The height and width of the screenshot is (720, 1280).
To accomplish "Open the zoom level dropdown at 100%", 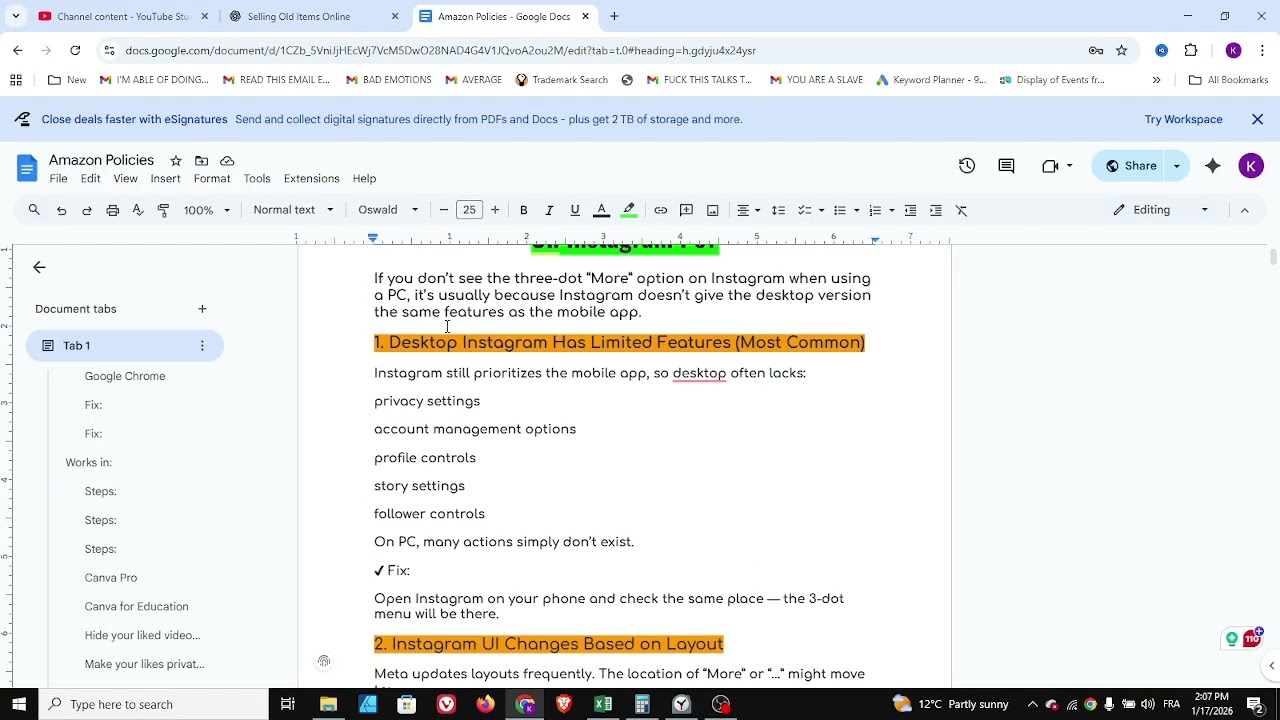I will 206,210.
